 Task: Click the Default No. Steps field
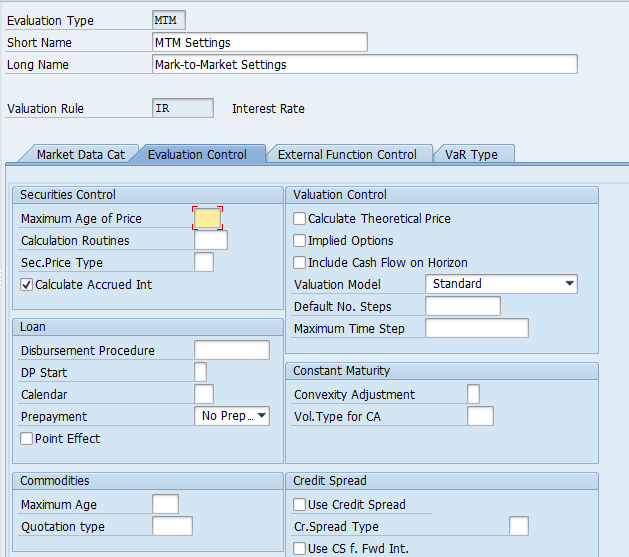[462, 306]
